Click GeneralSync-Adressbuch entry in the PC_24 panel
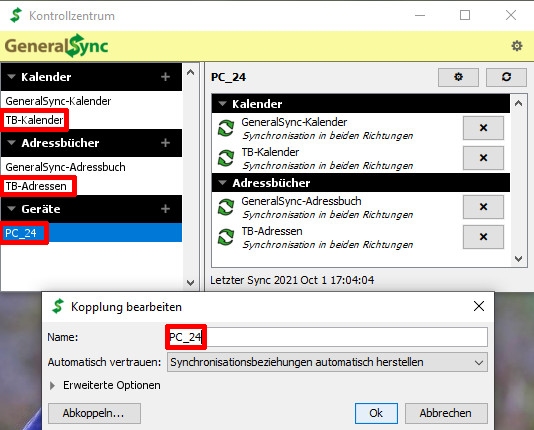Viewport: 534px width, 430px height. [301, 201]
